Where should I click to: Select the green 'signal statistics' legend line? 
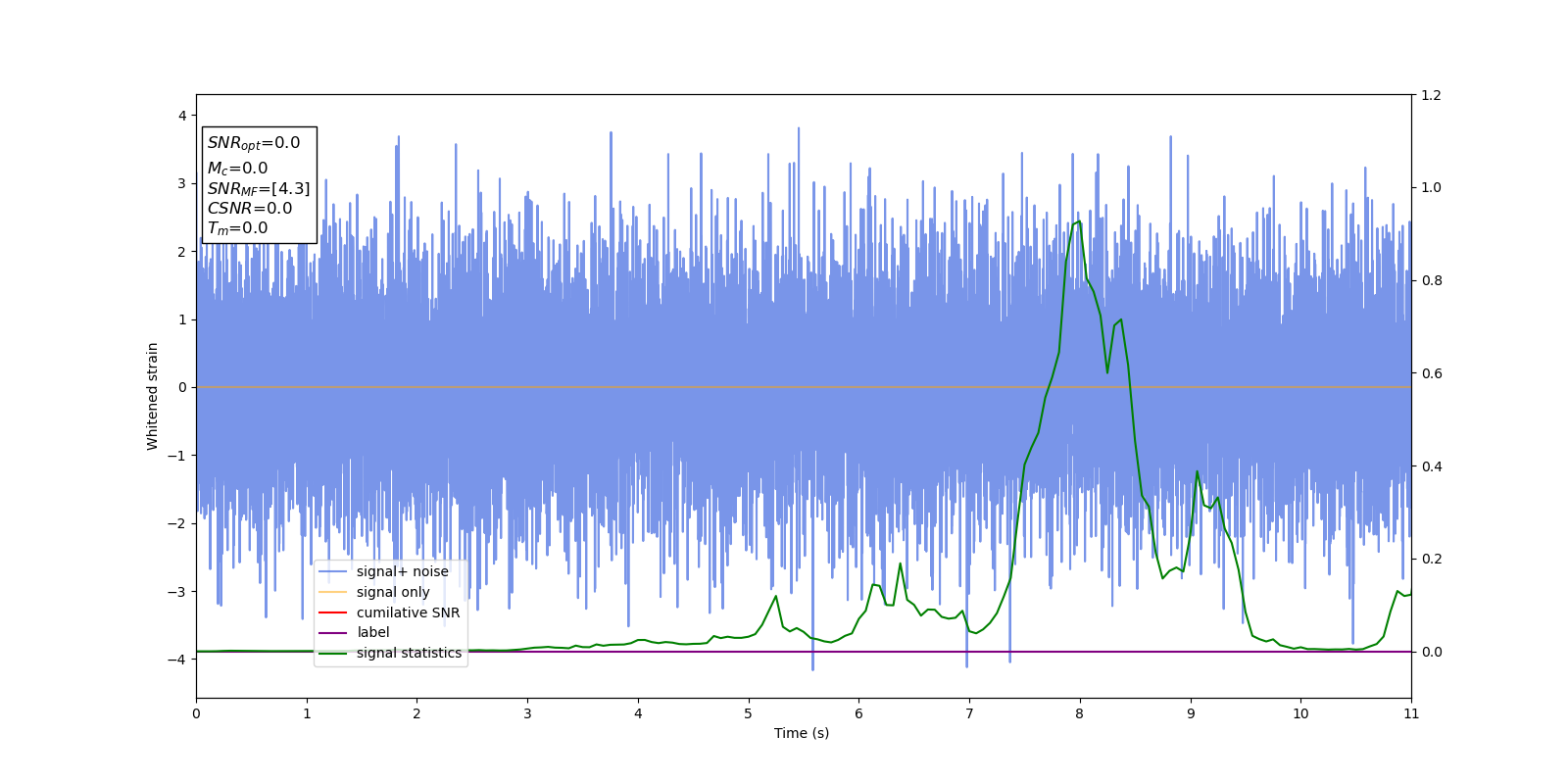pyautogui.click(x=333, y=654)
